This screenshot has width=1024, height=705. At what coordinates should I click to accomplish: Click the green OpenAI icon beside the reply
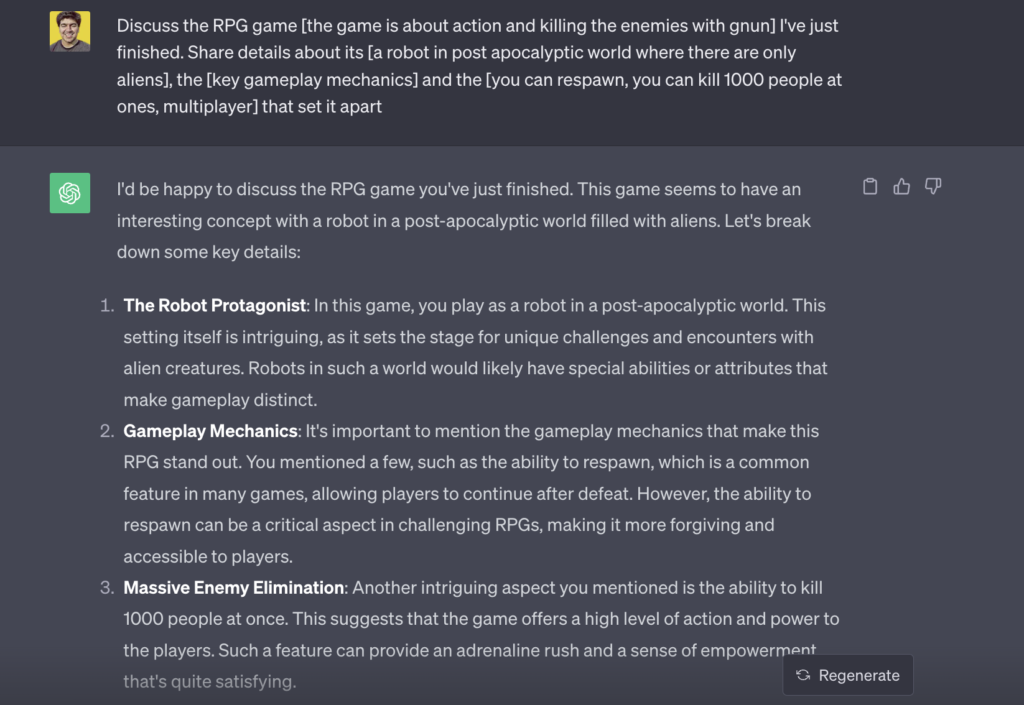click(68, 192)
